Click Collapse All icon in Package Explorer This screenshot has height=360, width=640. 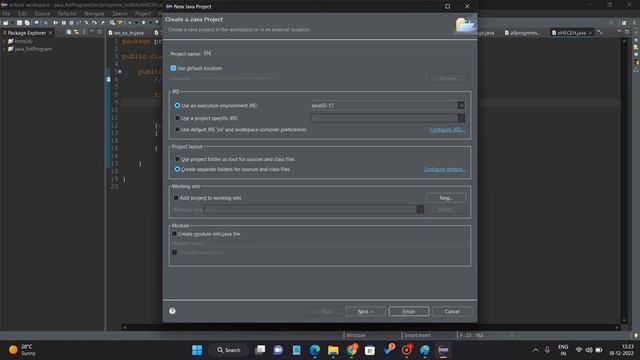pyautogui.click(x=69, y=32)
